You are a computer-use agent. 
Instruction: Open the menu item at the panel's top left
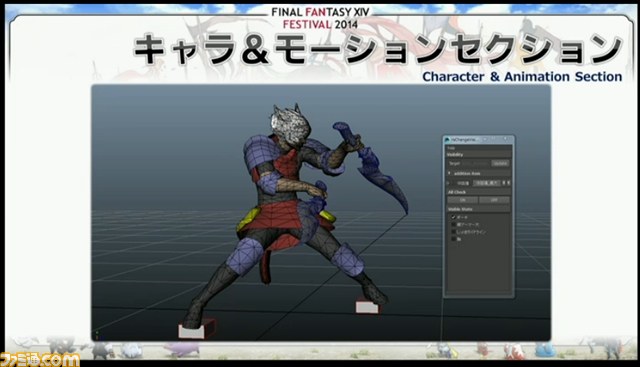click(451, 148)
